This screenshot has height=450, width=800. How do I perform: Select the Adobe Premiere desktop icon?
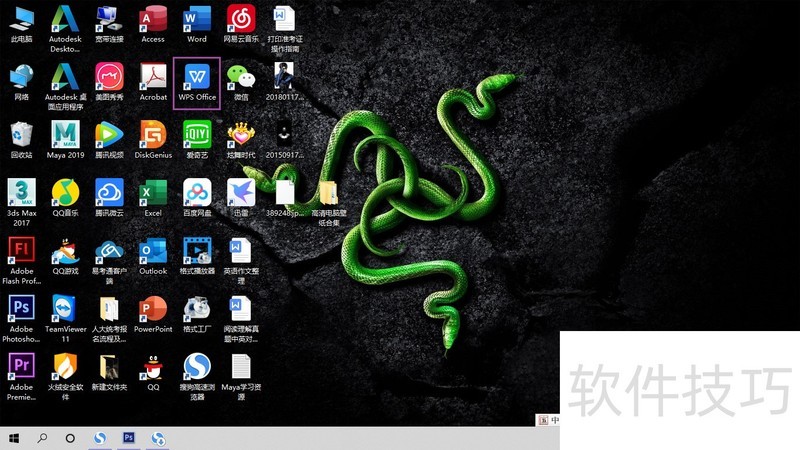[x=21, y=377]
